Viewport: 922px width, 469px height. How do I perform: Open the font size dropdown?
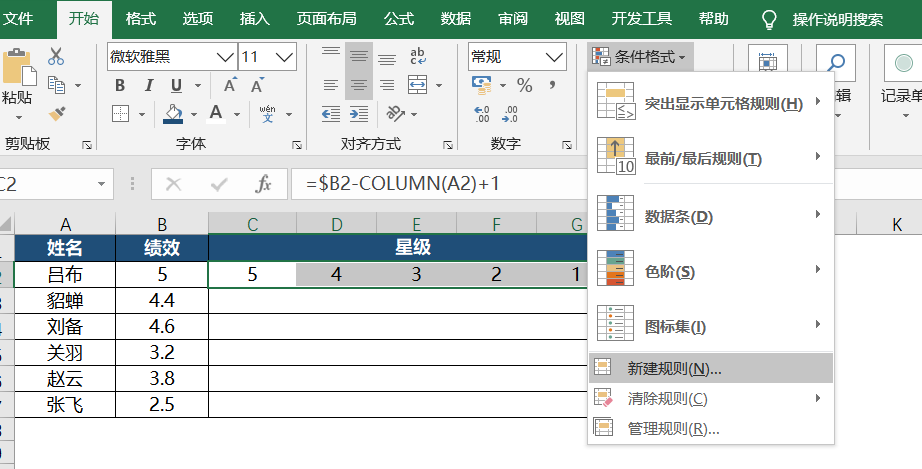point(285,57)
